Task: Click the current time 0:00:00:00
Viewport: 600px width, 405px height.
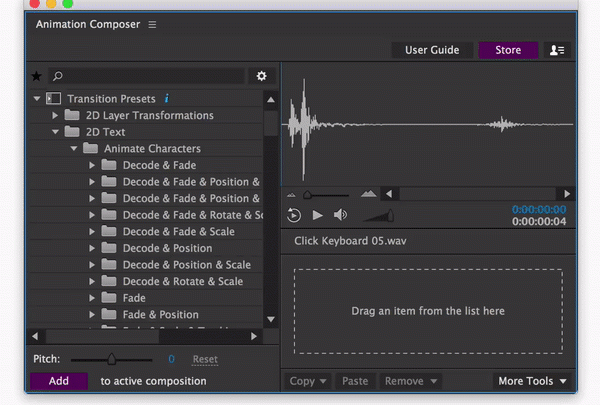Action: (x=539, y=210)
